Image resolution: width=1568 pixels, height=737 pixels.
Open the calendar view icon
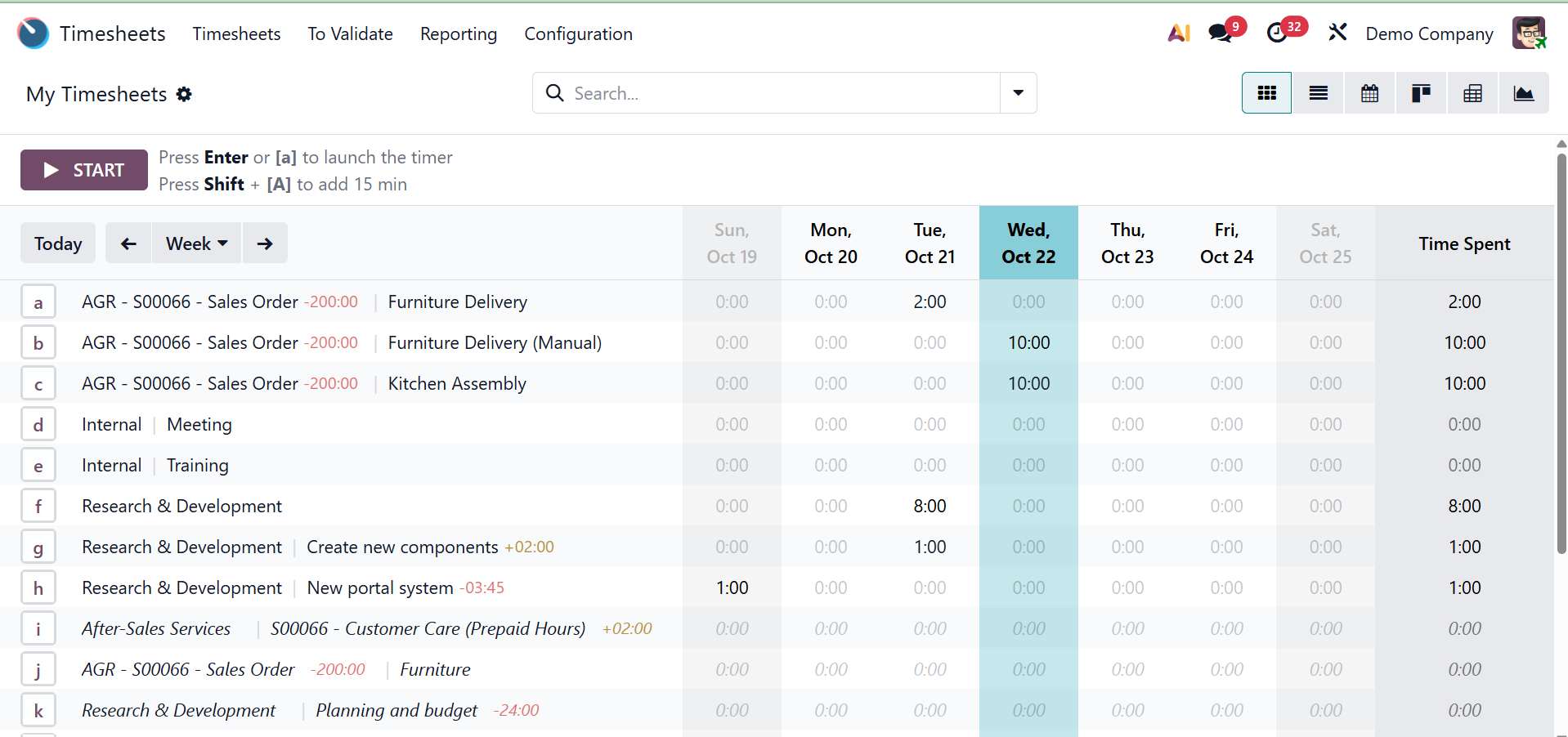pyautogui.click(x=1369, y=93)
